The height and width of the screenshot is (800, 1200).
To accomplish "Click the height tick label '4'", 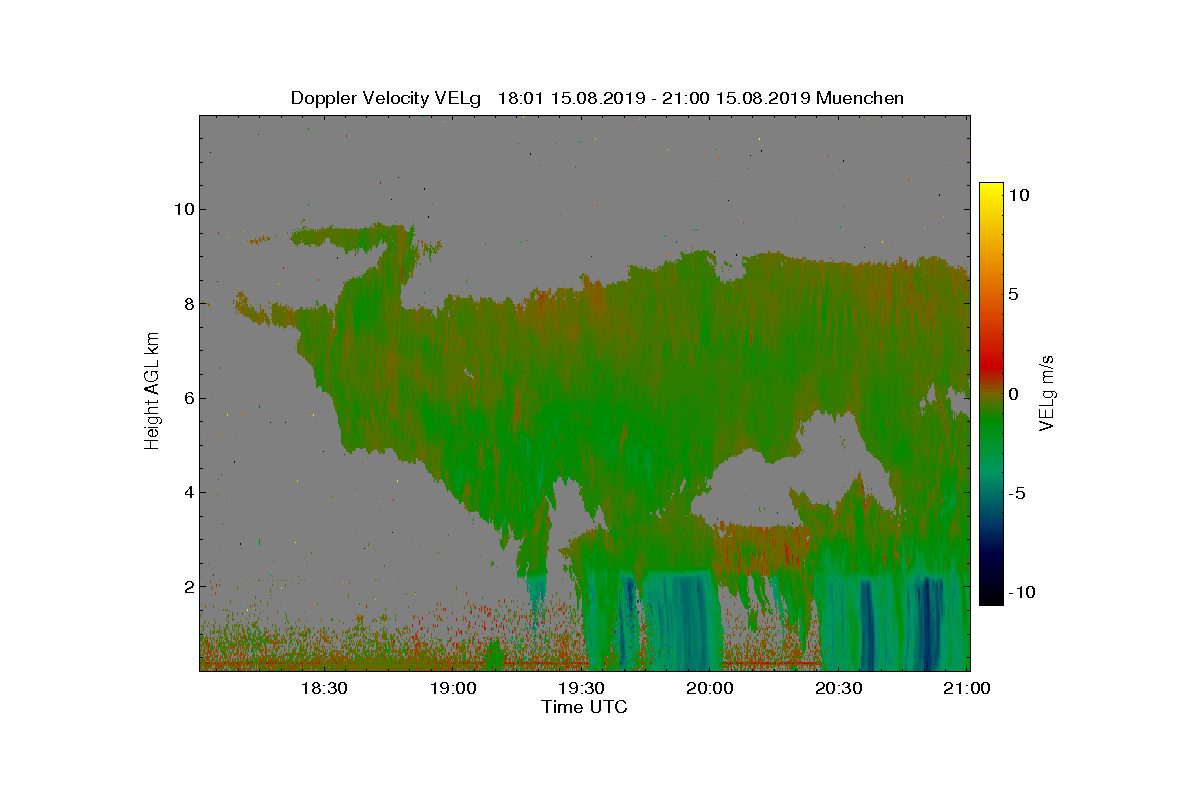I will coord(187,492).
